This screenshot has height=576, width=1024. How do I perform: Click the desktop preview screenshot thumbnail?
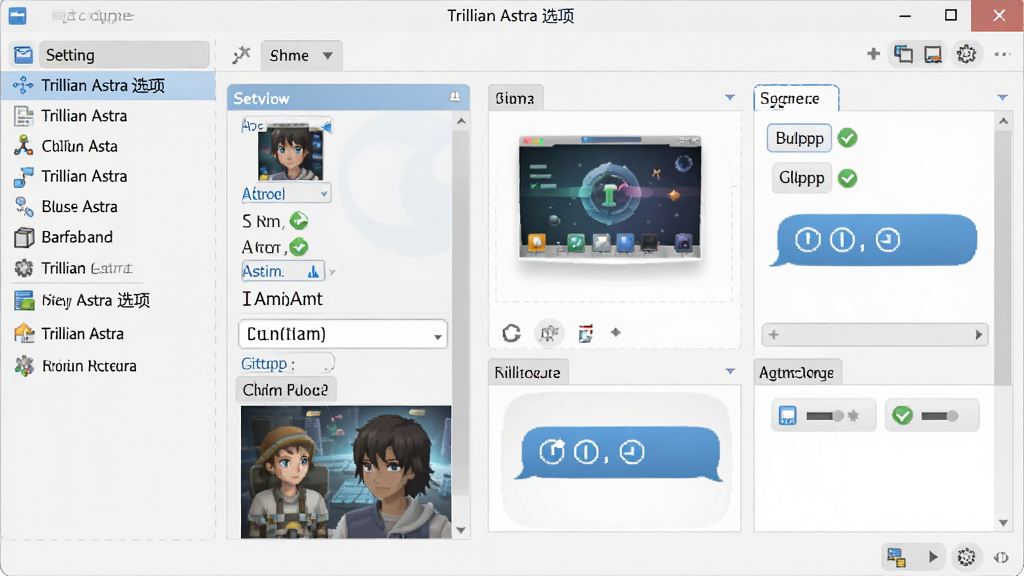pos(610,197)
